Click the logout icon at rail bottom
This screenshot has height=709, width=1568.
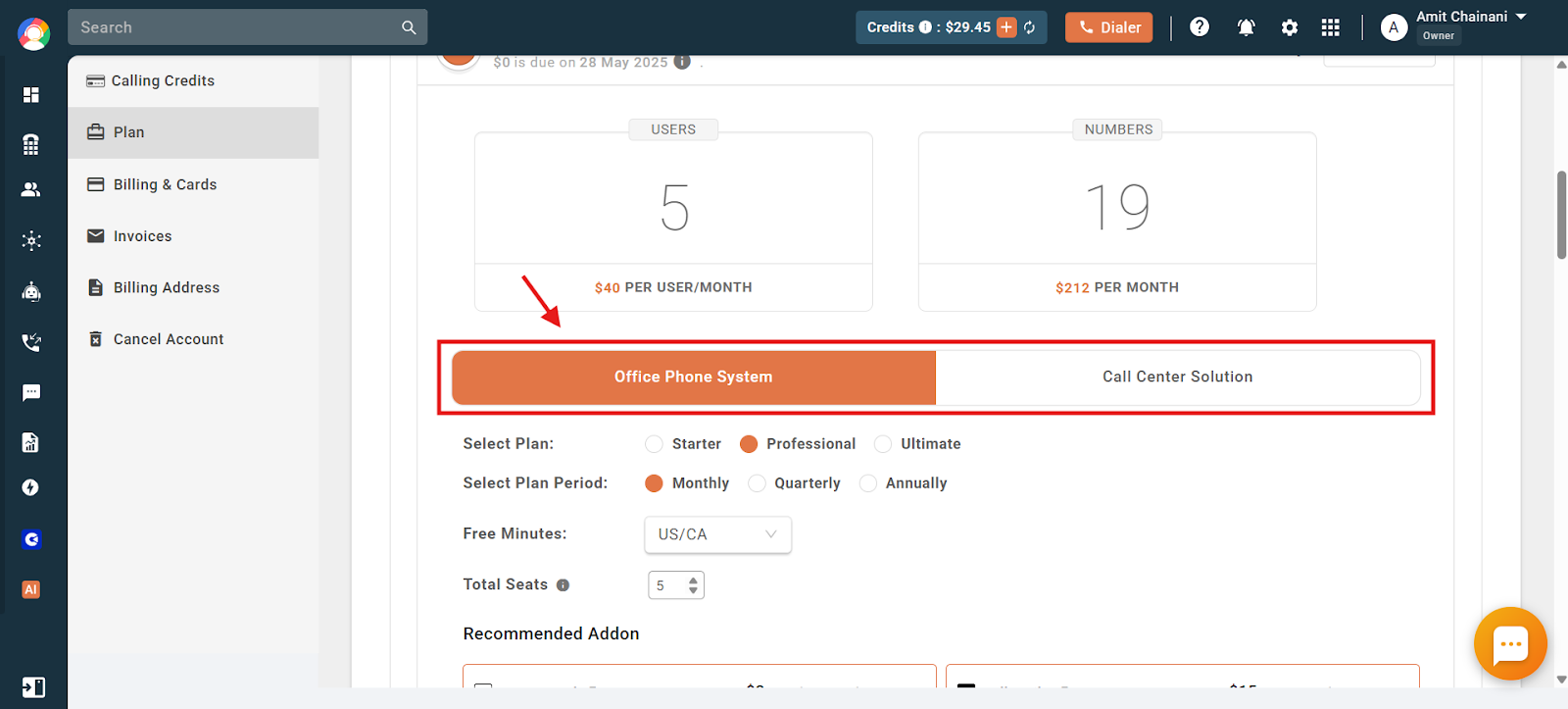point(33,687)
